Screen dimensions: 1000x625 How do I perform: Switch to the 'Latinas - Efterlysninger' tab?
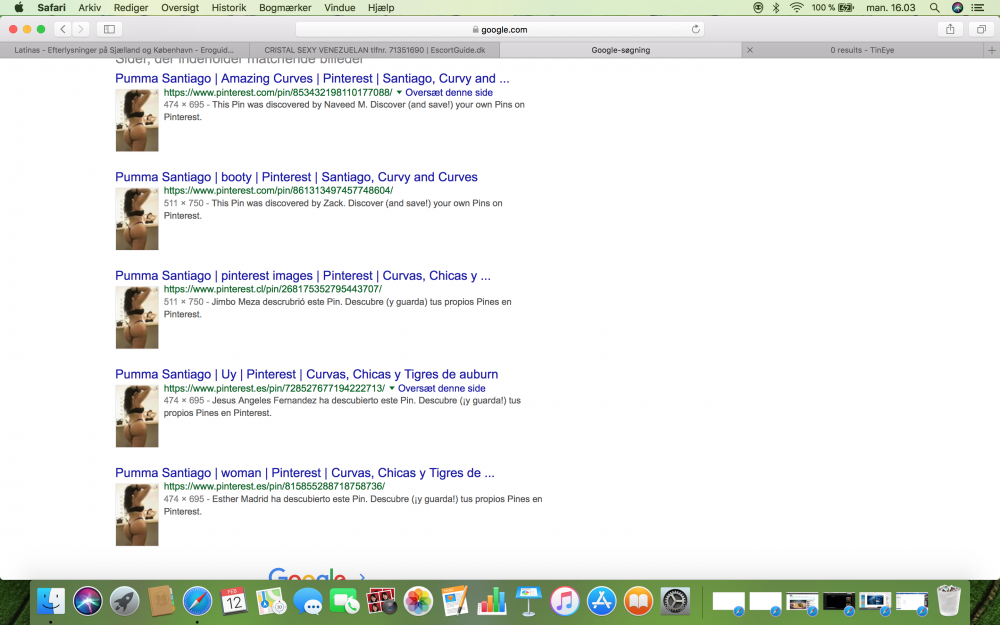124,50
